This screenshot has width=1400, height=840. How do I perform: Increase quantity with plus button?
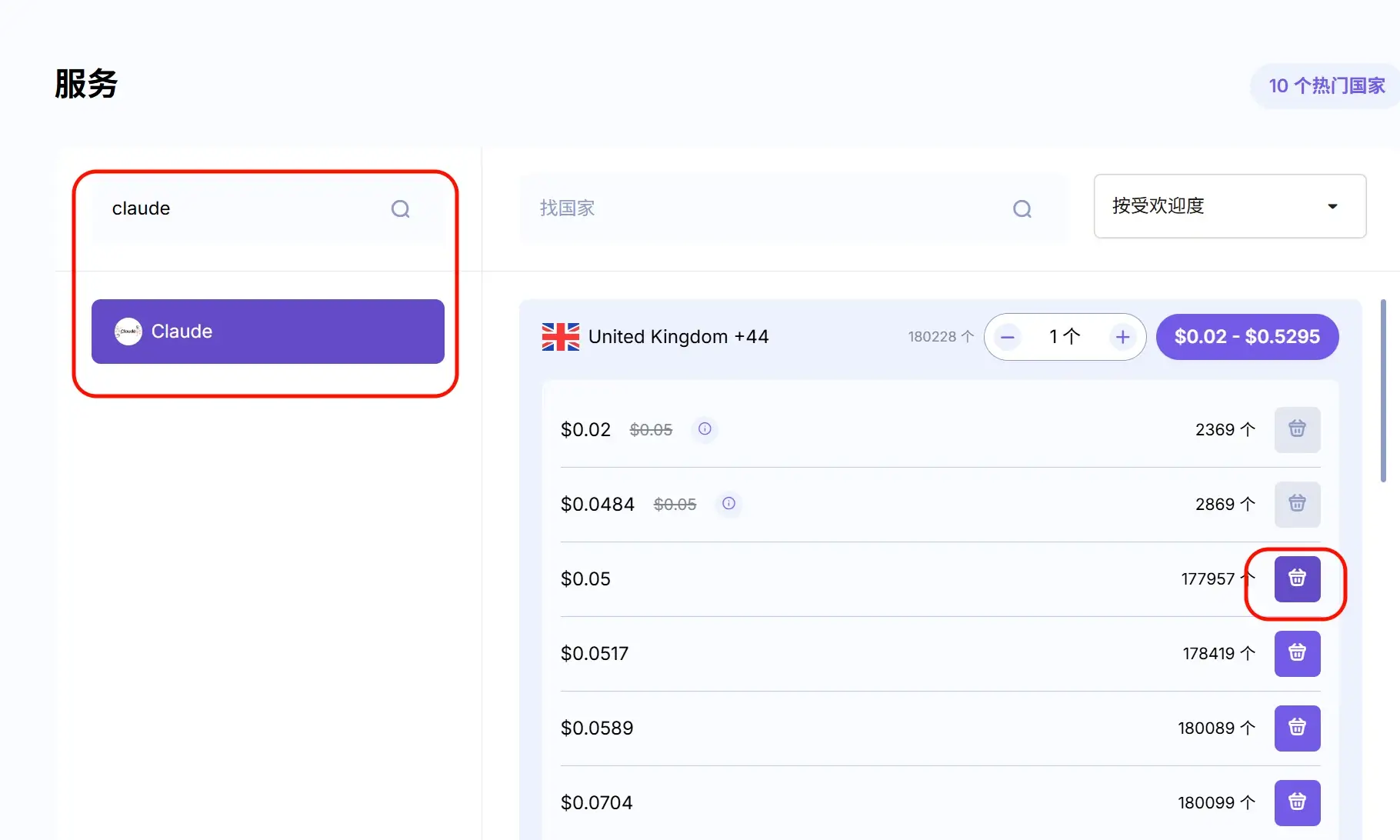point(1122,337)
